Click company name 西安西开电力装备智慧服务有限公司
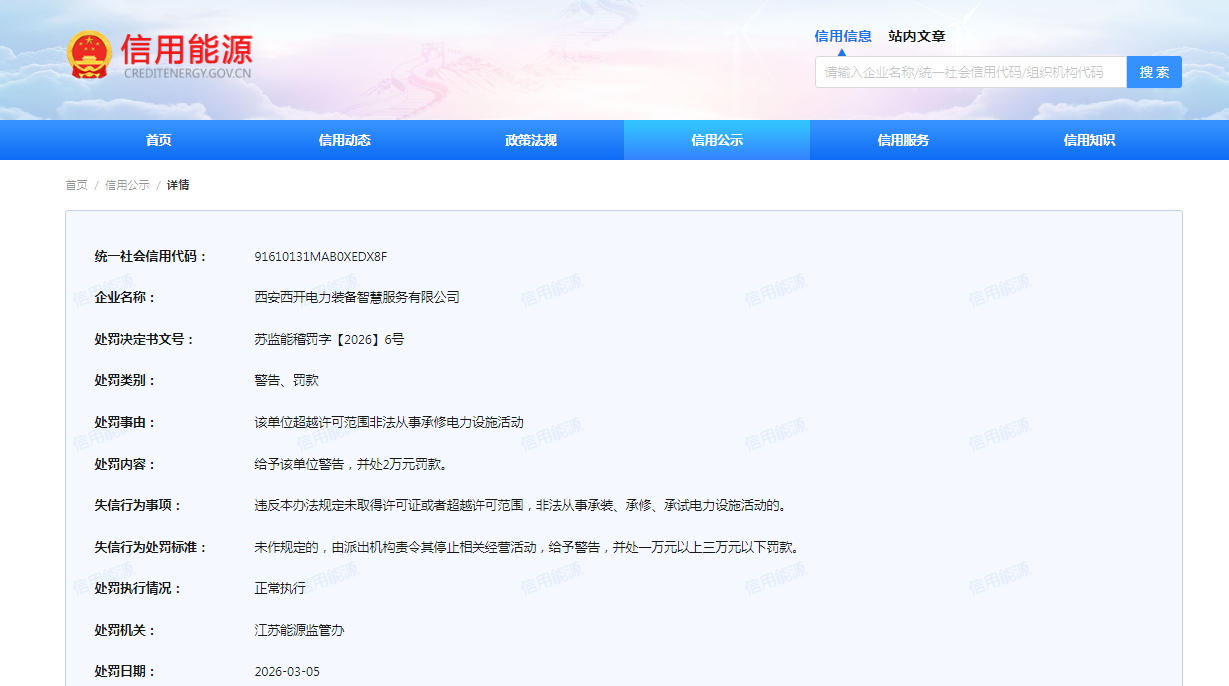The image size is (1229, 686). pyautogui.click(x=357, y=297)
